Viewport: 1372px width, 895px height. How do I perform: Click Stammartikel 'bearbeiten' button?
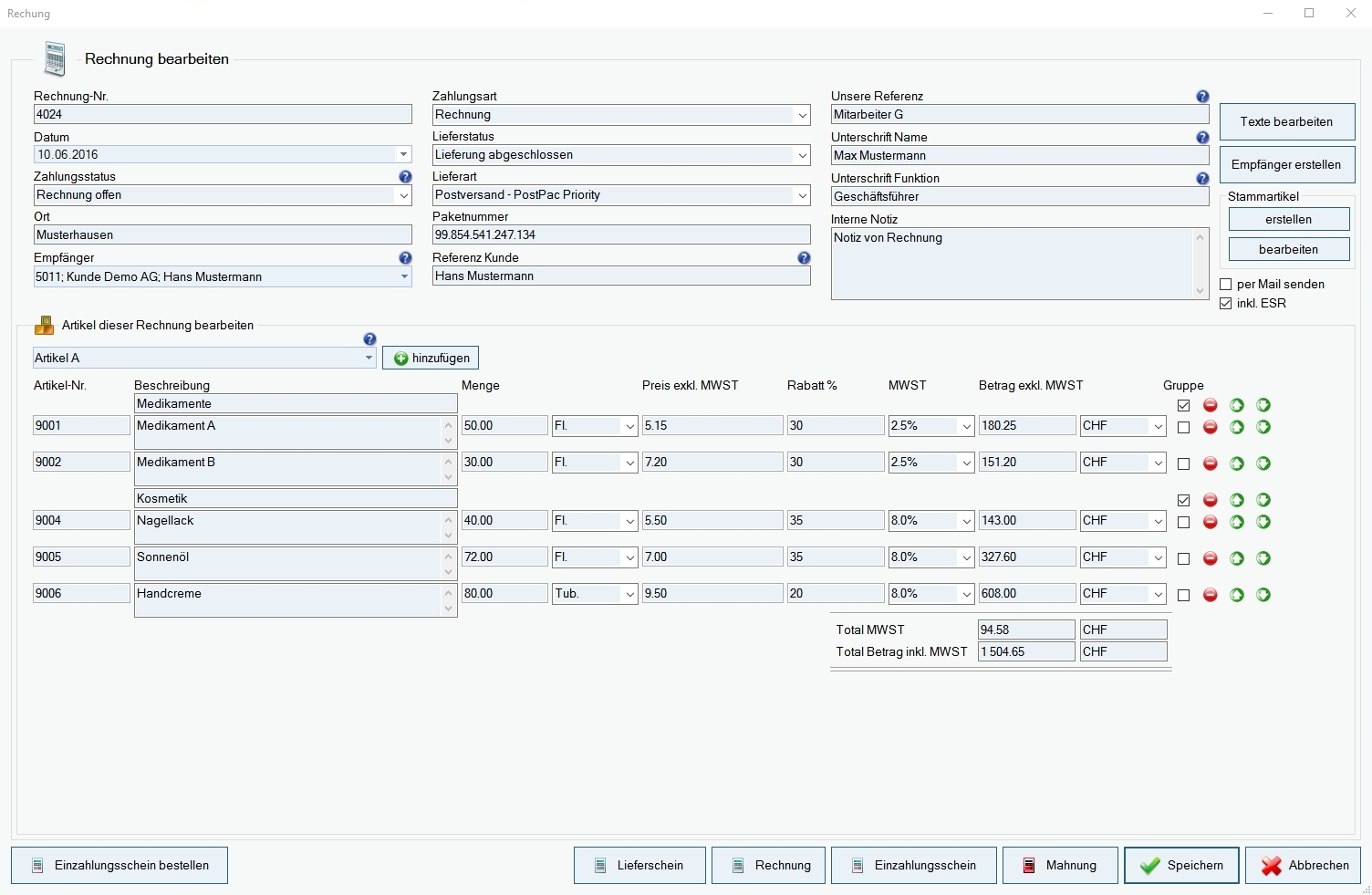tap(1289, 249)
